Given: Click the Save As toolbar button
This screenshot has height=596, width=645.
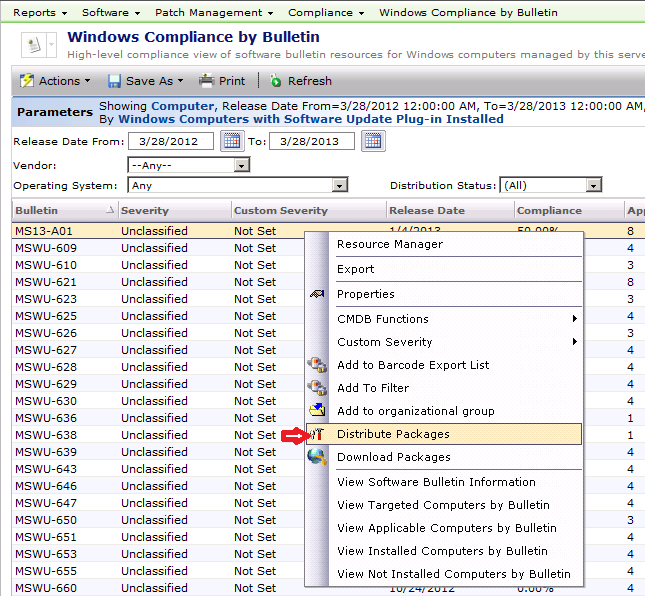Looking at the screenshot, I should 146,81.
